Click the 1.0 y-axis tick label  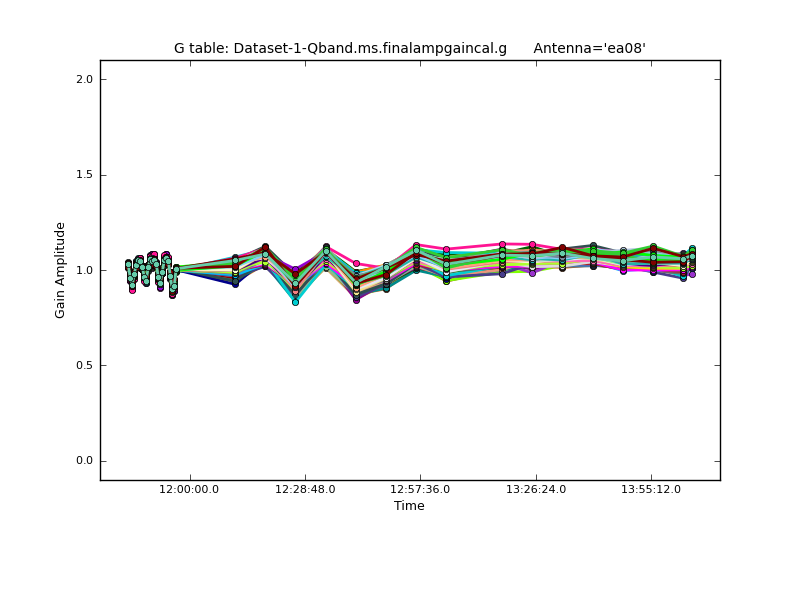[x=82, y=270]
